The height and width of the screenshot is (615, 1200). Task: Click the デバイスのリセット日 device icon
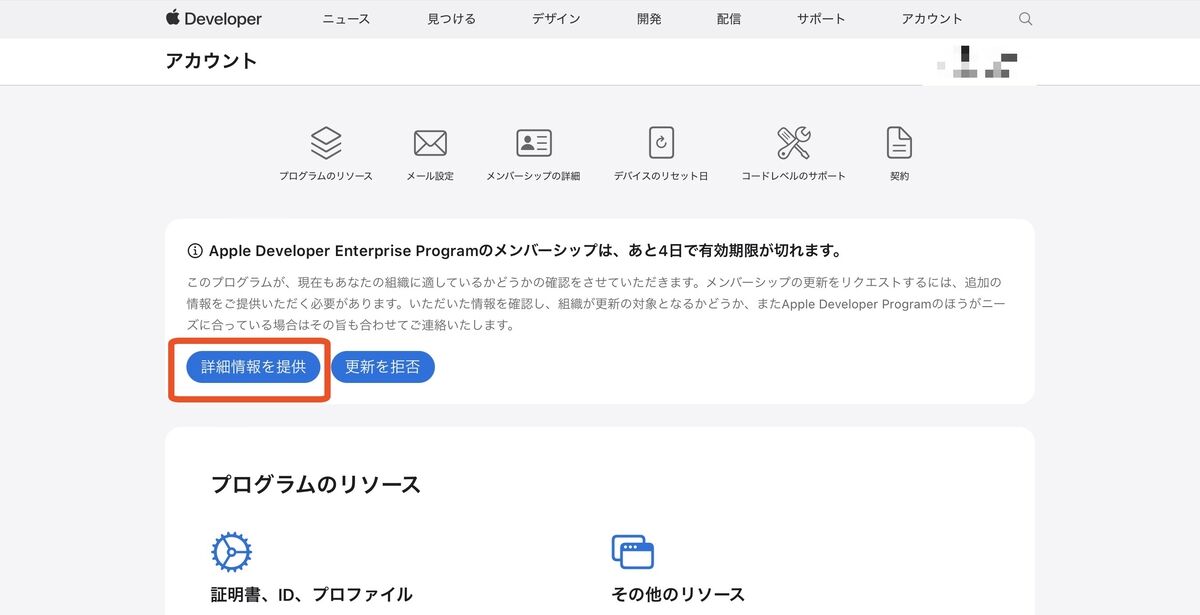click(661, 143)
